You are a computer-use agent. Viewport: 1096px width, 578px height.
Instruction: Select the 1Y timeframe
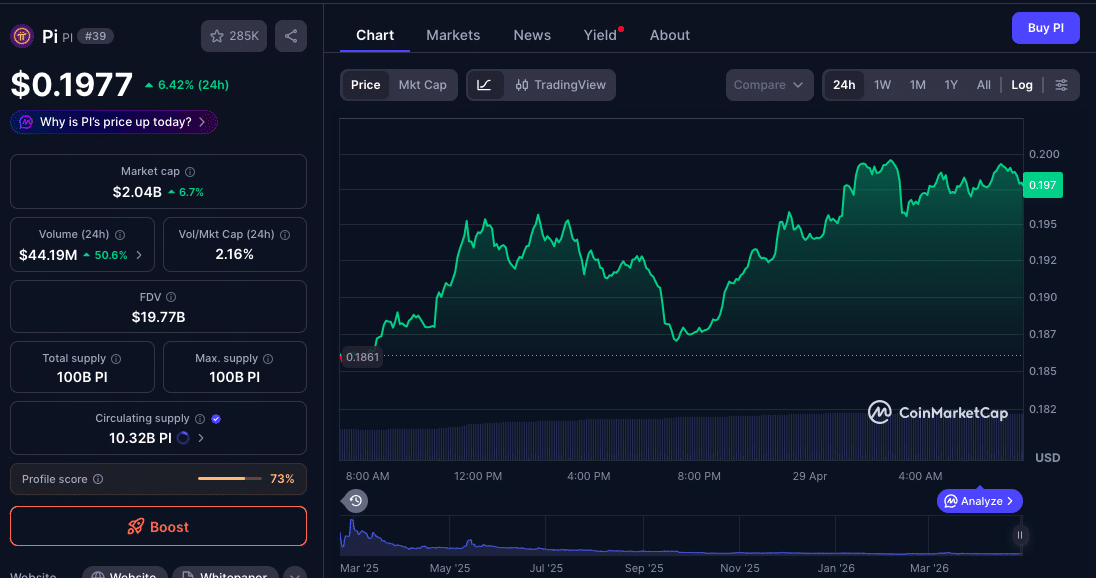[x=951, y=85]
